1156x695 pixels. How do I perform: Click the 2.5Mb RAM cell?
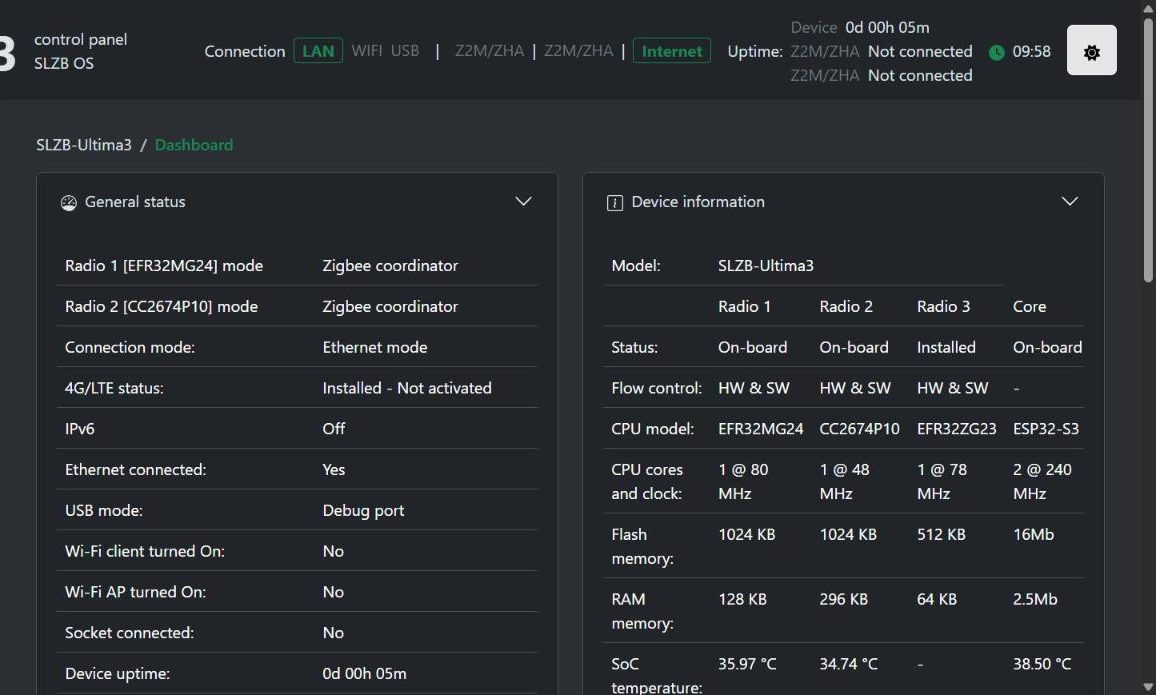(x=1035, y=600)
